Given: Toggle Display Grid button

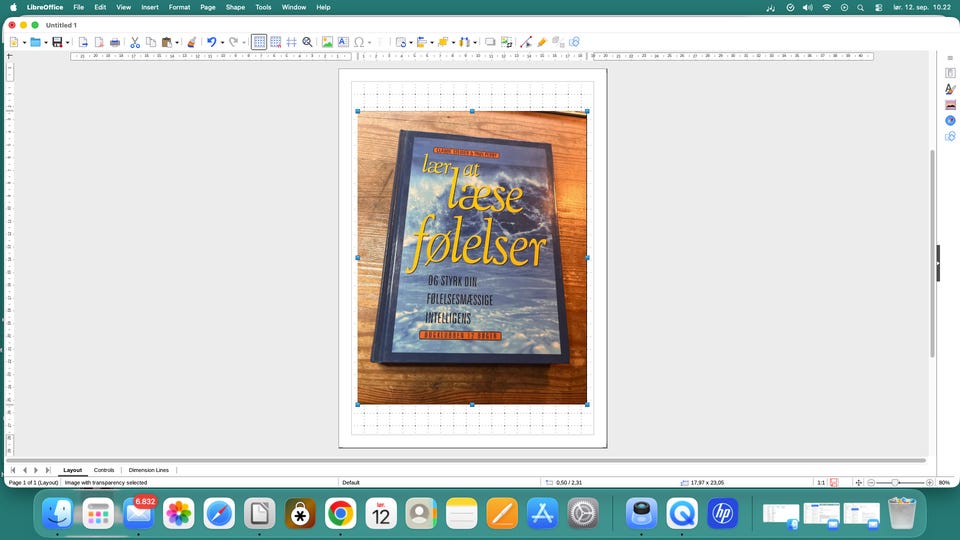Looking at the screenshot, I should click(259, 42).
